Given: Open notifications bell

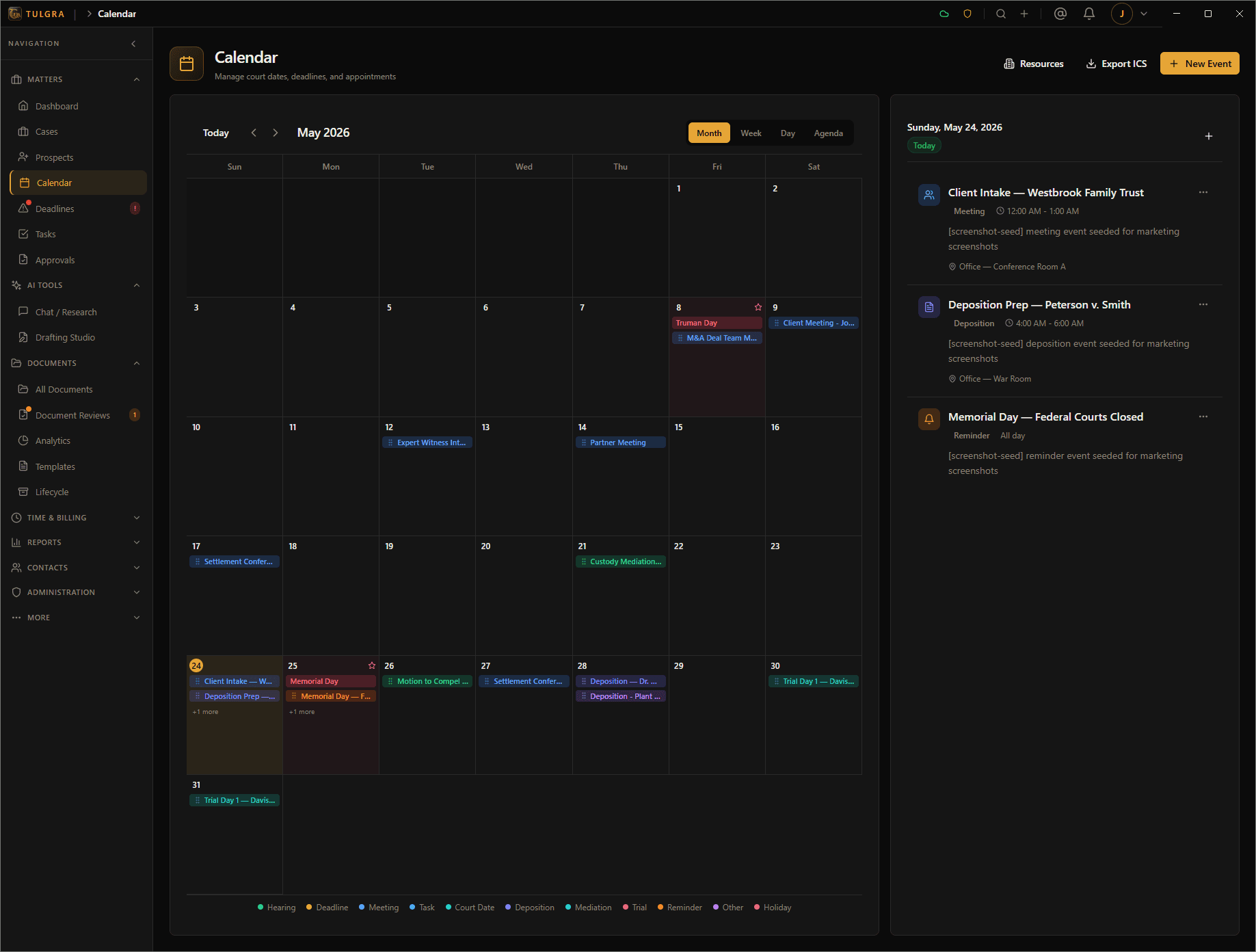Looking at the screenshot, I should [1089, 14].
